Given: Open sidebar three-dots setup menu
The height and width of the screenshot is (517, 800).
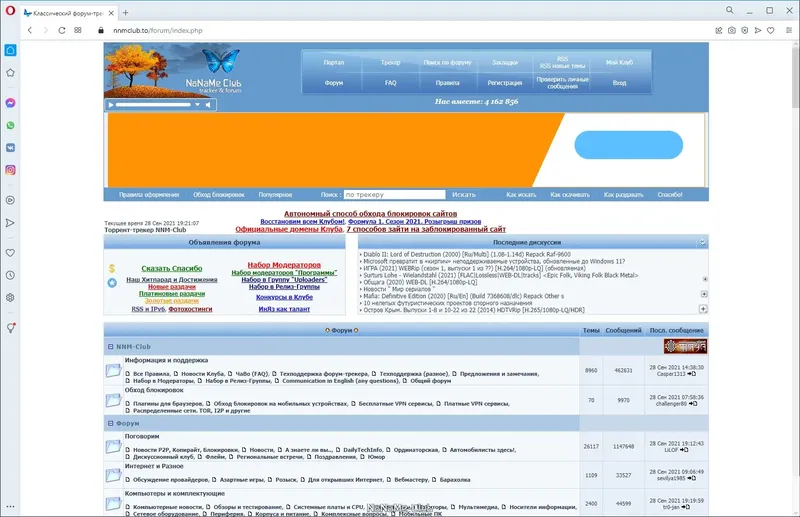Looking at the screenshot, I should pyautogui.click(x=10, y=507).
